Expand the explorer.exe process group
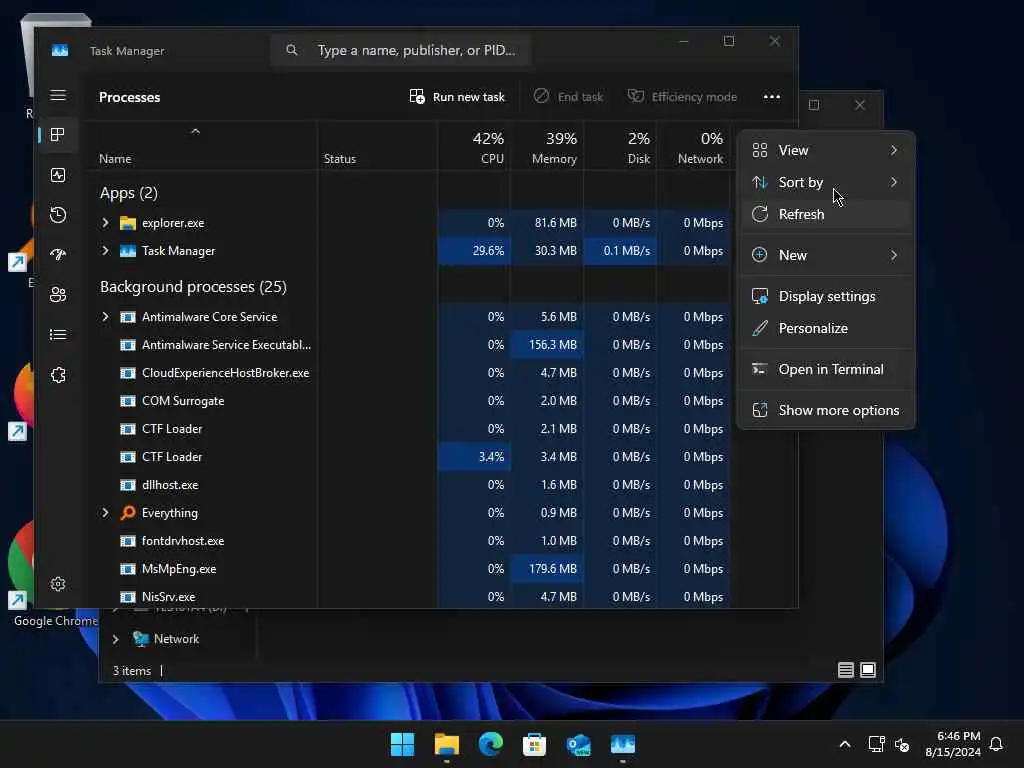The image size is (1024, 768). pyautogui.click(x=105, y=223)
